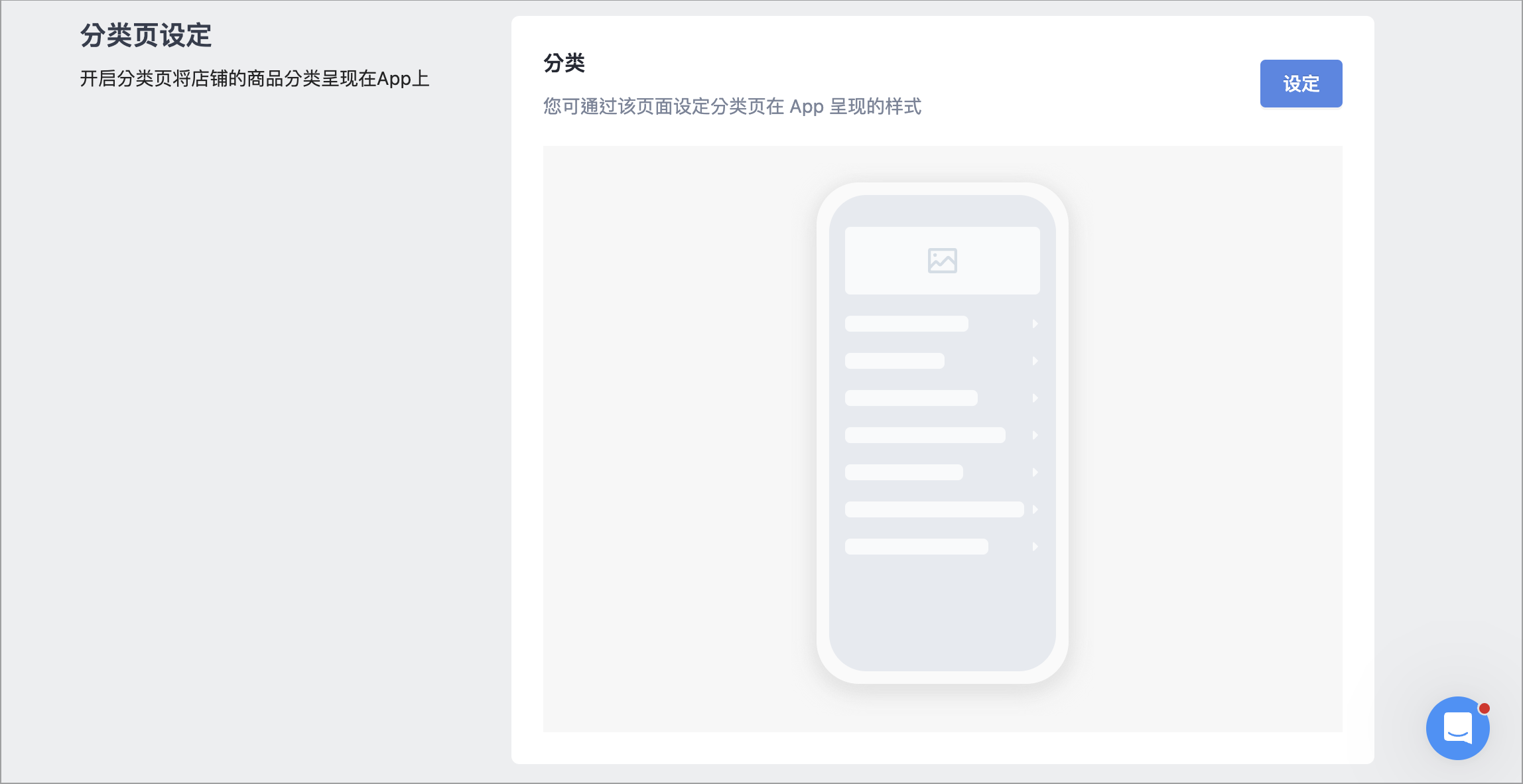Click the text 您可通过该页面设定分类页在 App 呈现的样式
1523x784 pixels.
[x=732, y=106]
